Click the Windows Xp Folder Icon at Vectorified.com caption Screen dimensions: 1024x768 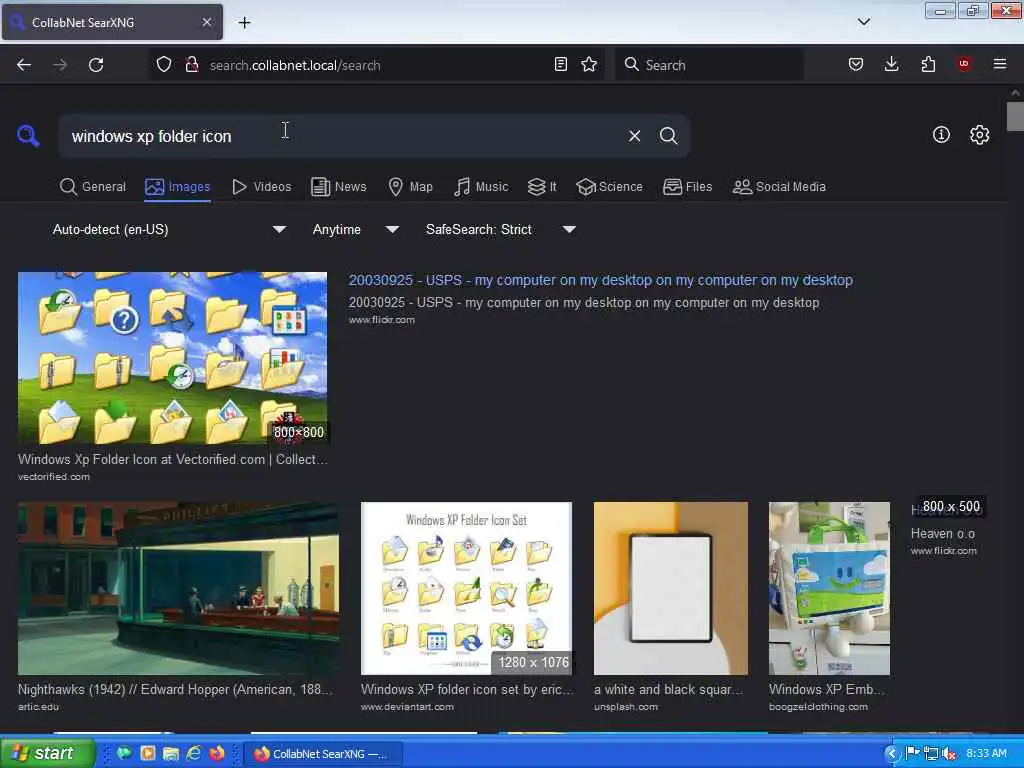[172, 459]
